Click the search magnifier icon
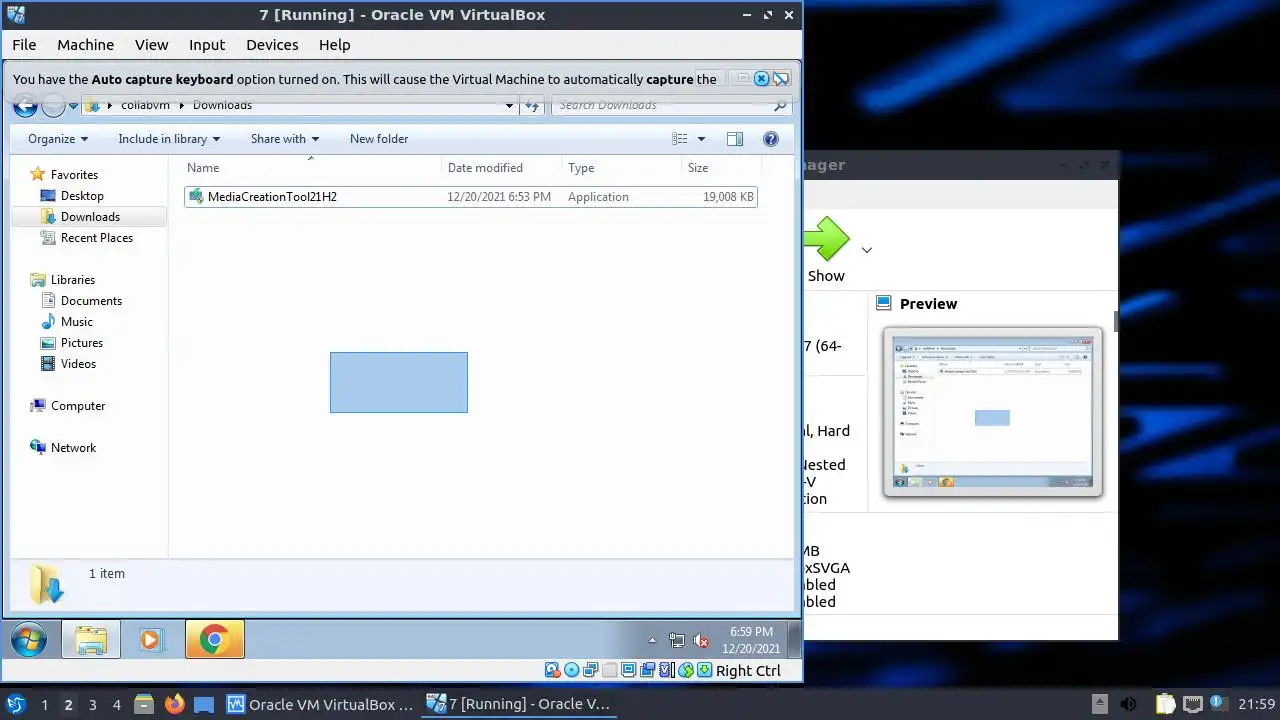 pyautogui.click(x=780, y=105)
